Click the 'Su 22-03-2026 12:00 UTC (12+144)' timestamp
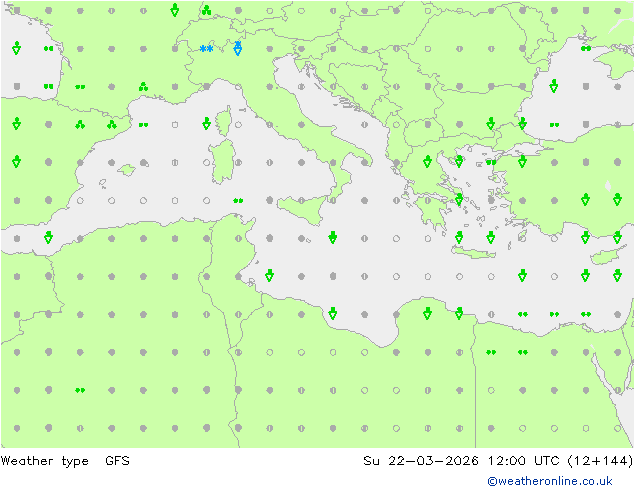The height and width of the screenshot is (490, 634). pos(498,461)
